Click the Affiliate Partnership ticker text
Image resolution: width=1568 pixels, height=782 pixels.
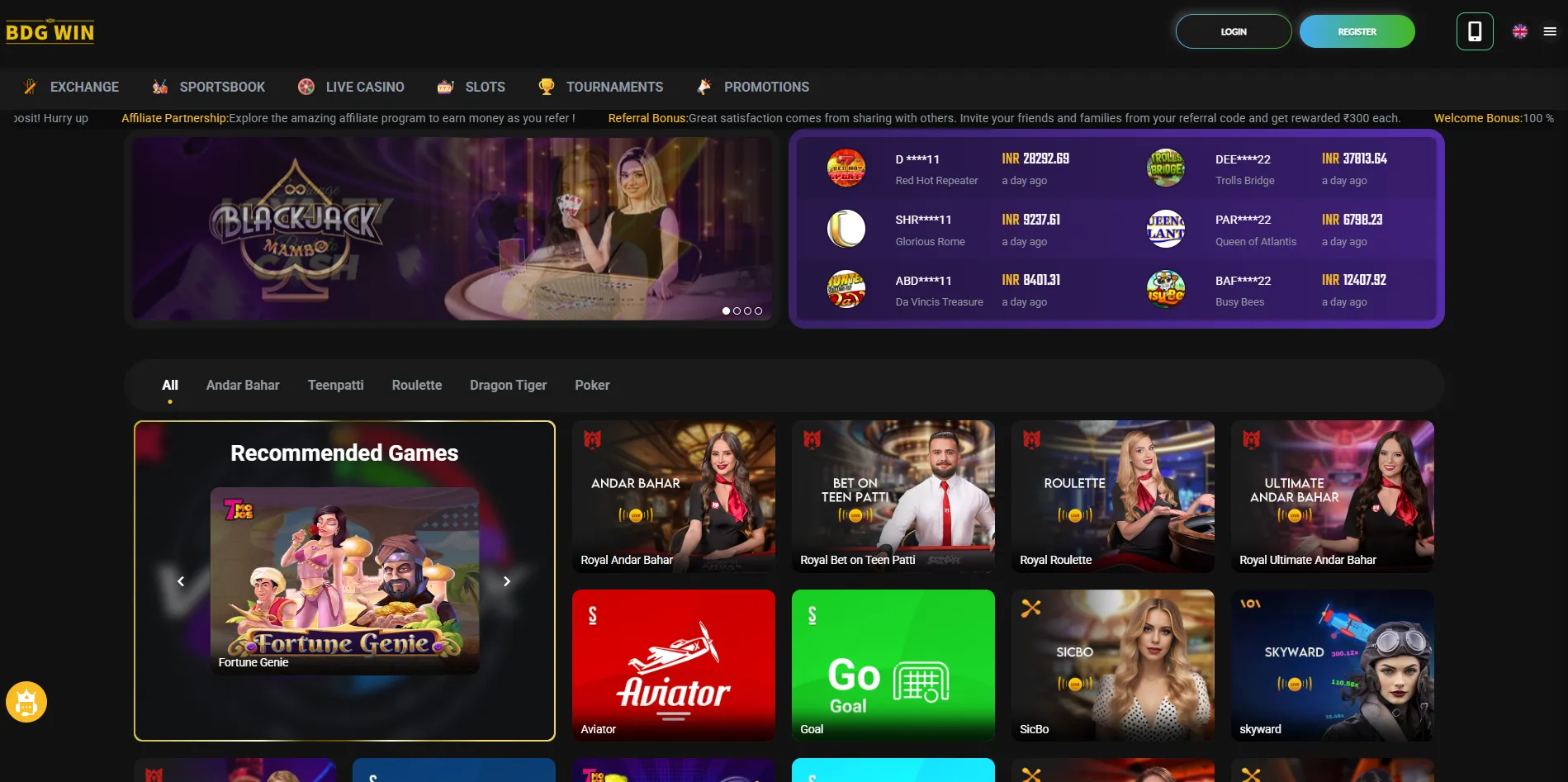point(348,118)
